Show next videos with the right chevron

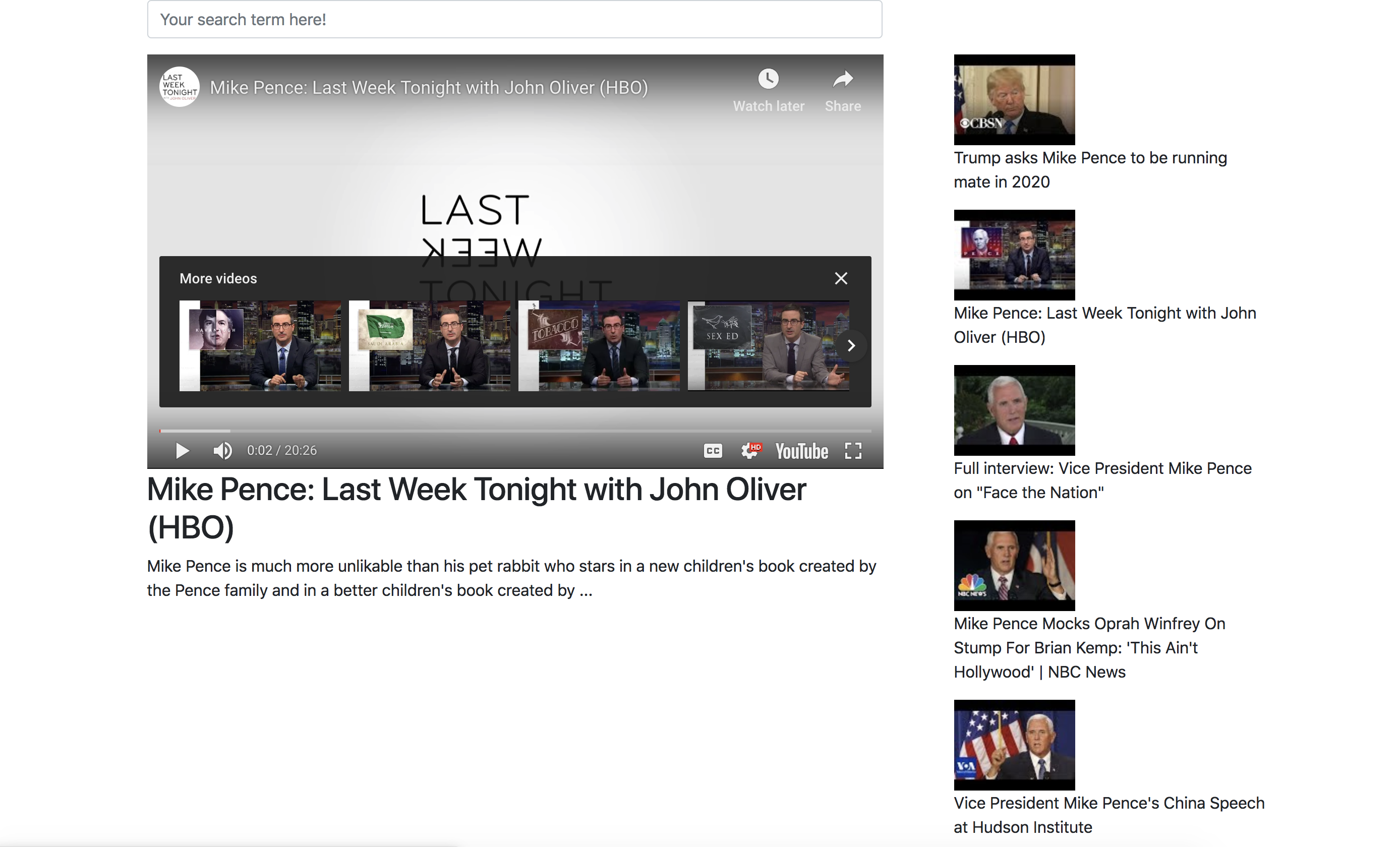tap(851, 345)
